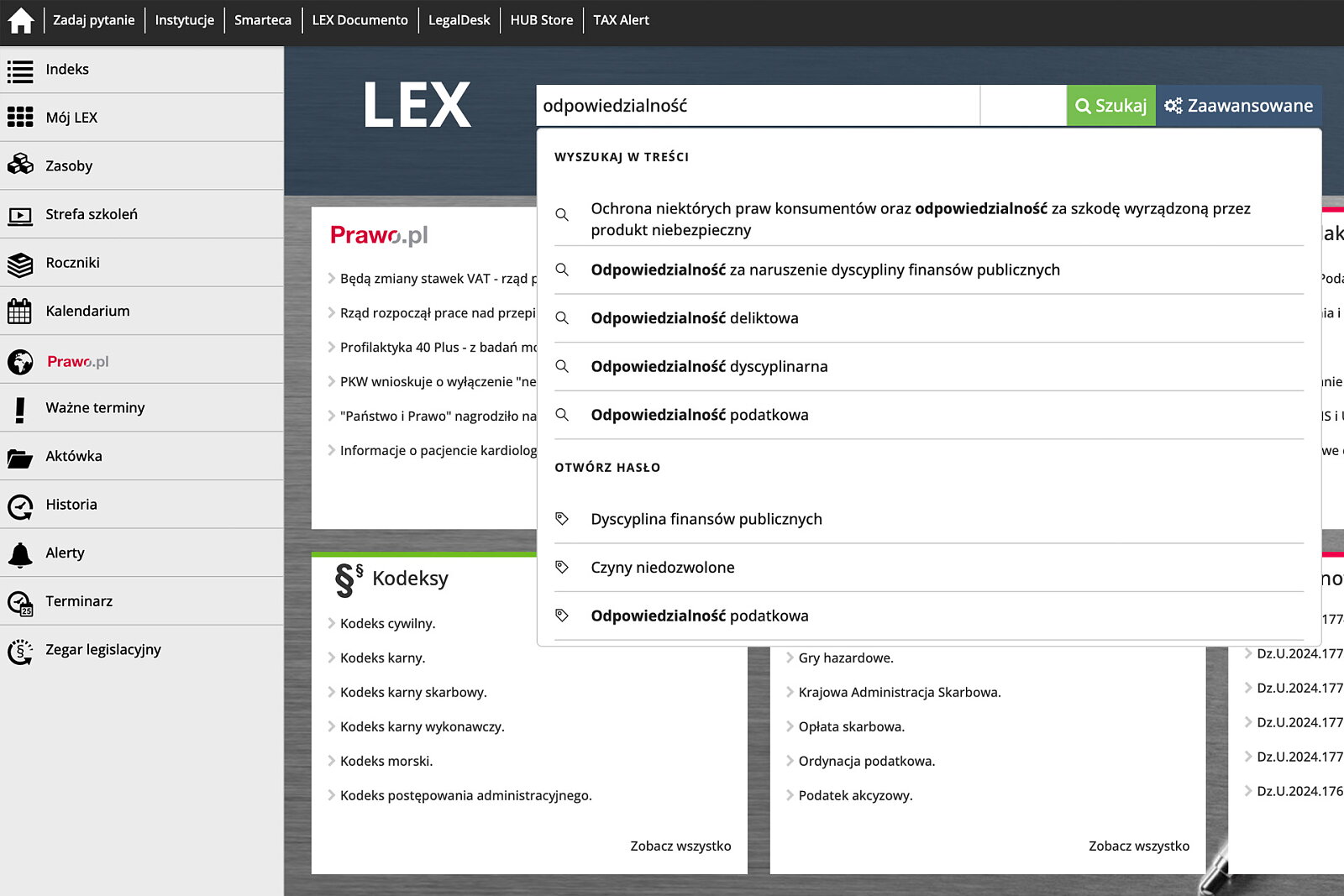Screen dimensions: 1344x896
Task: Click the green Szukaj button
Action: [x=1110, y=106]
